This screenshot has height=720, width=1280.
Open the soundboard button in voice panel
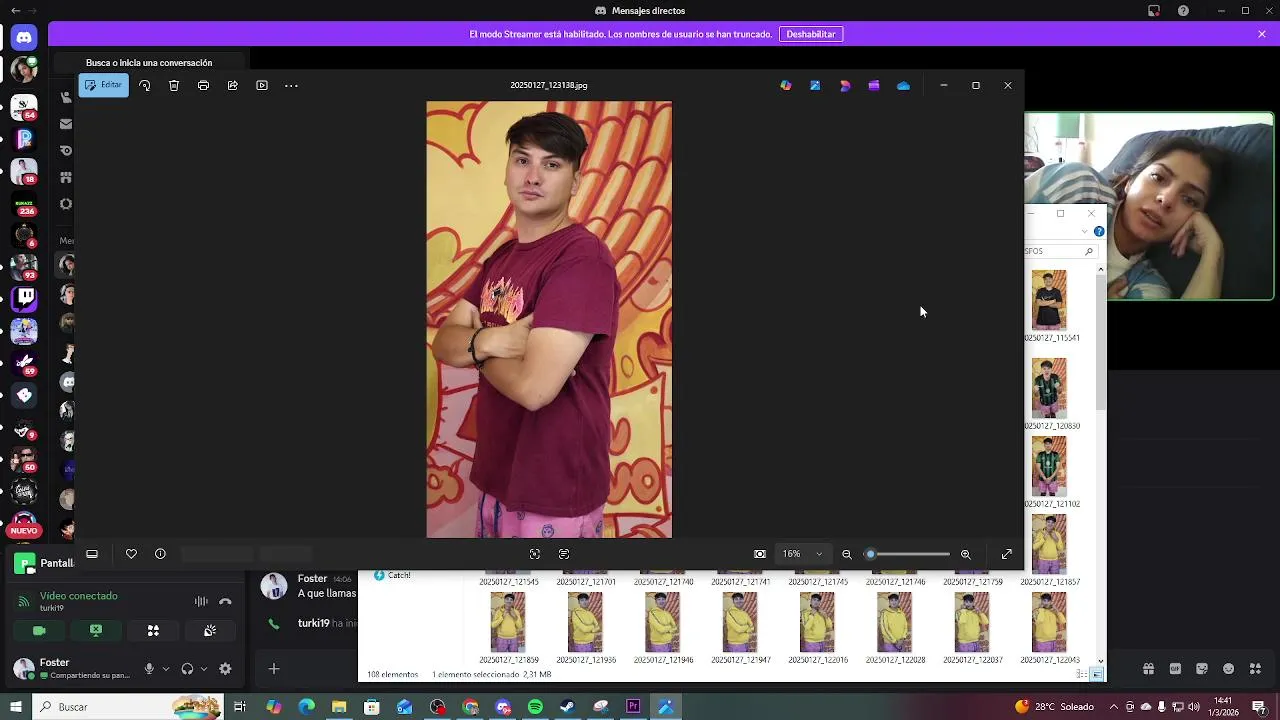210,631
